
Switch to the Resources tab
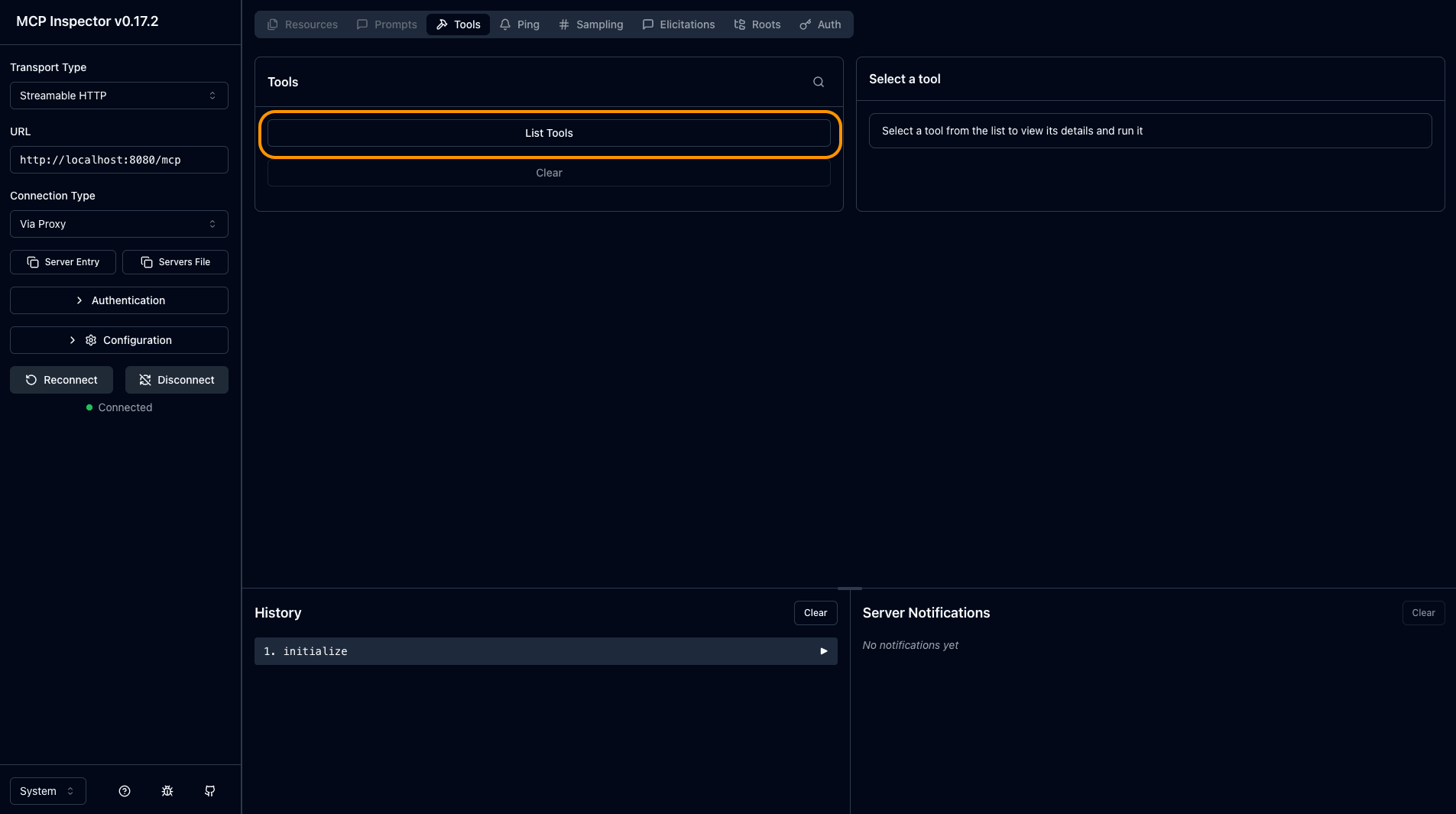302,24
